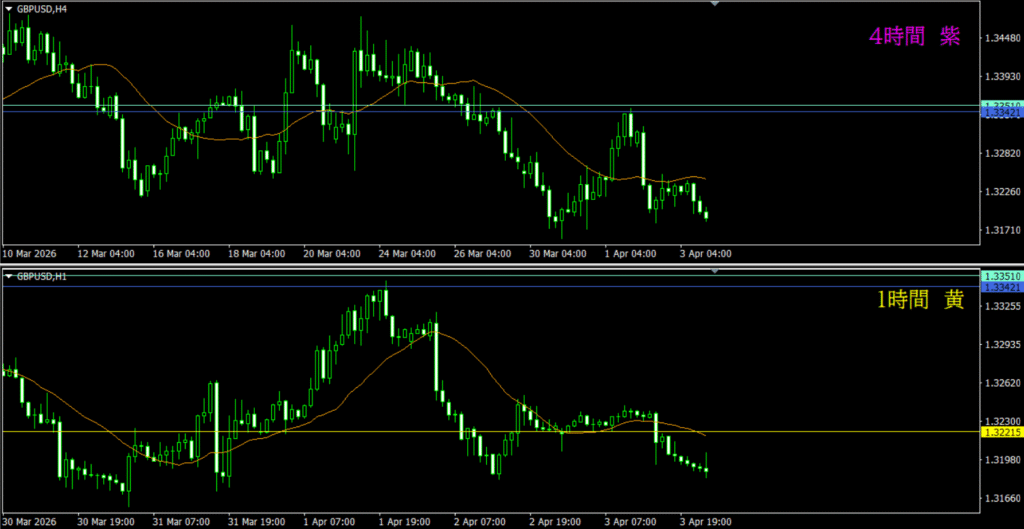
Task: Select the yellow 1時間 黄 text label
Action: click(x=920, y=299)
